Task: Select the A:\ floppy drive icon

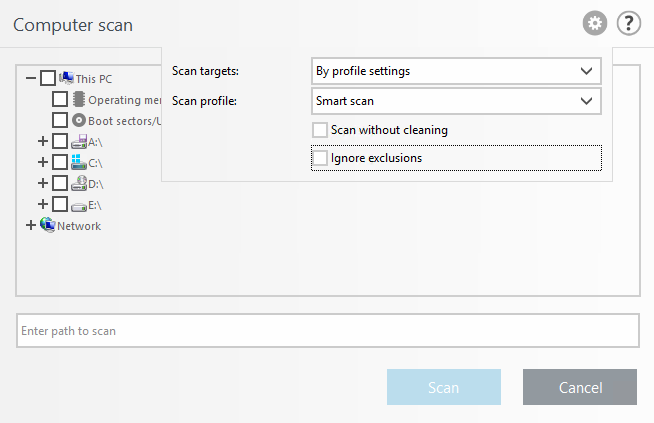Action: pyautogui.click(x=79, y=142)
